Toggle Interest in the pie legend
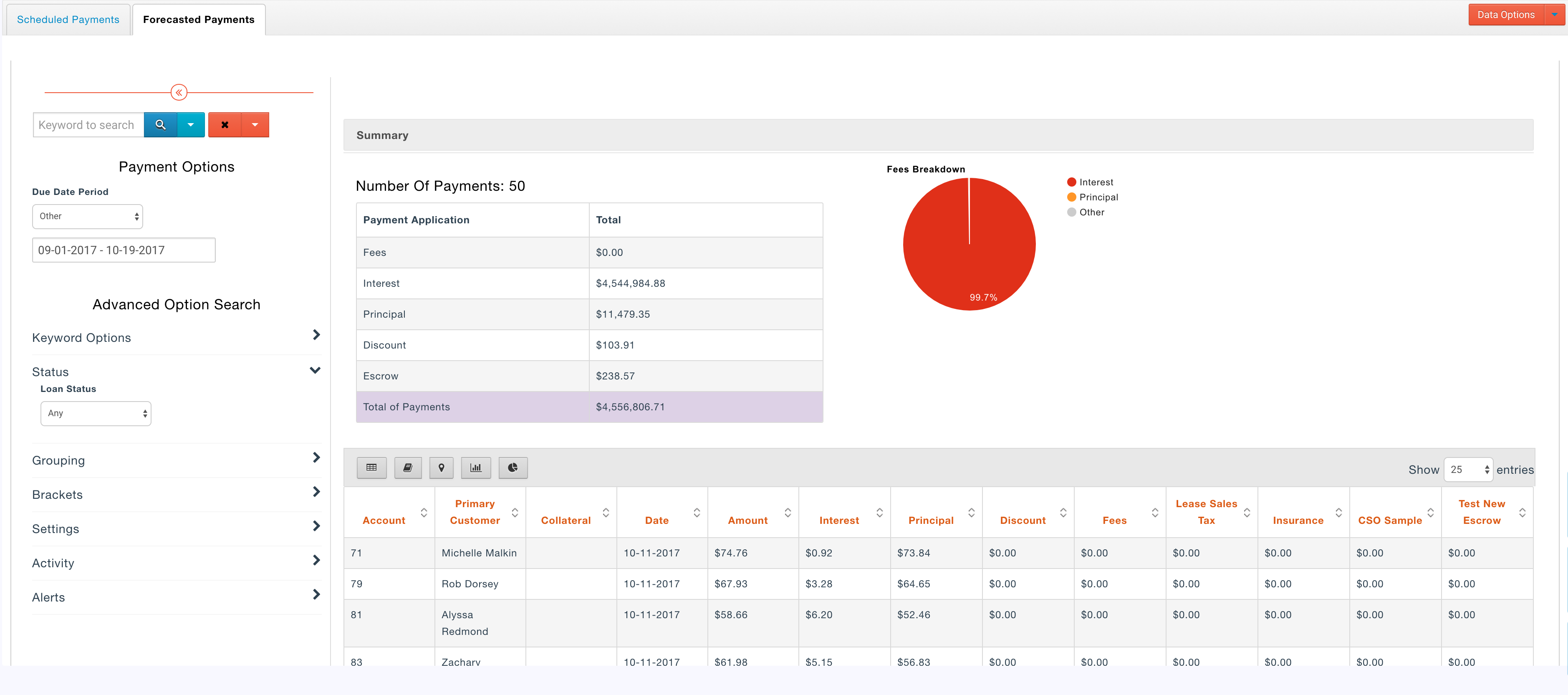This screenshot has width=1568, height=695. tap(1090, 182)
